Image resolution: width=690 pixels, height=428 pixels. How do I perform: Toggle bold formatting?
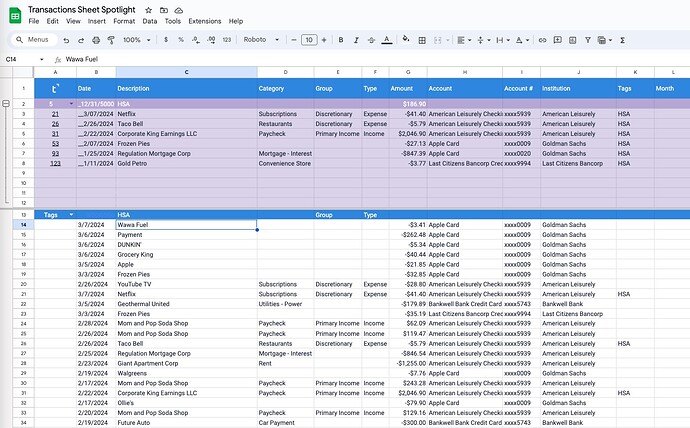pos(341,40)
